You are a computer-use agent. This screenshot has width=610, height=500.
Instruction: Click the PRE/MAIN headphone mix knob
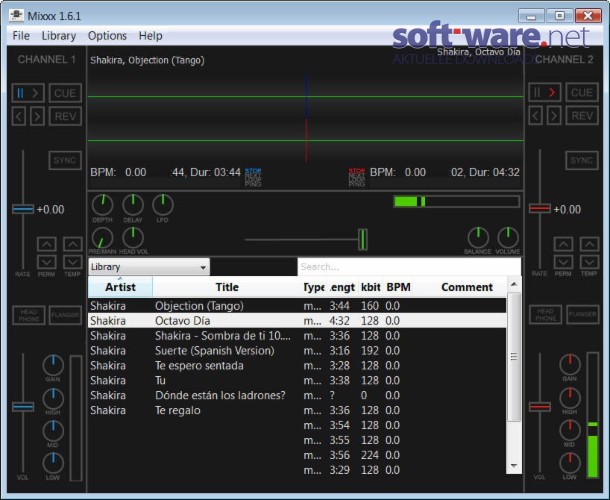pyautogui.click(x=102, y=238)
